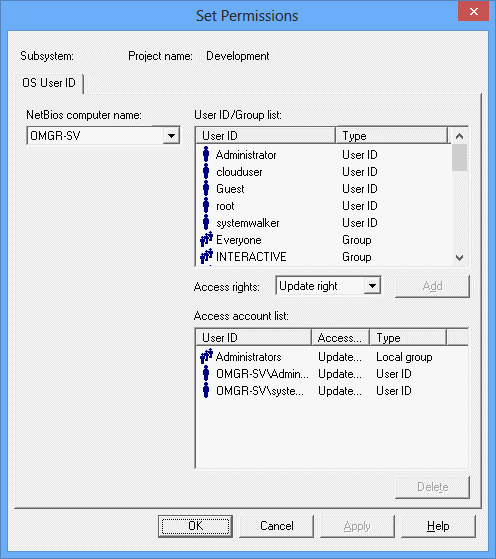Click the user icon beside Guest
Screen dimensions: 496x559
(206, 189)
